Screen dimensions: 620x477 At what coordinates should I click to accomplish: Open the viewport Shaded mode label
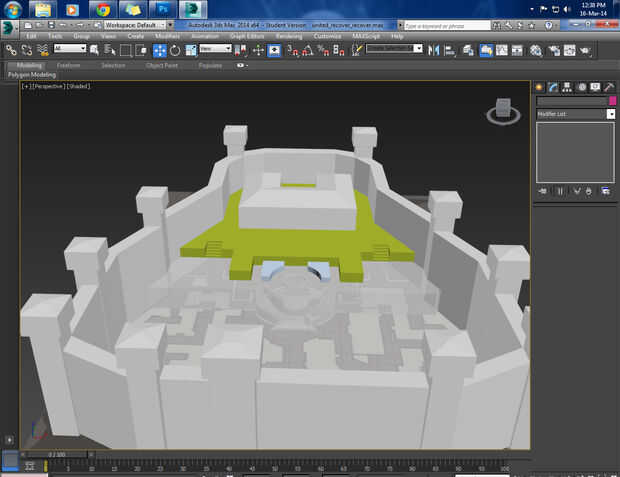point(78,87)
